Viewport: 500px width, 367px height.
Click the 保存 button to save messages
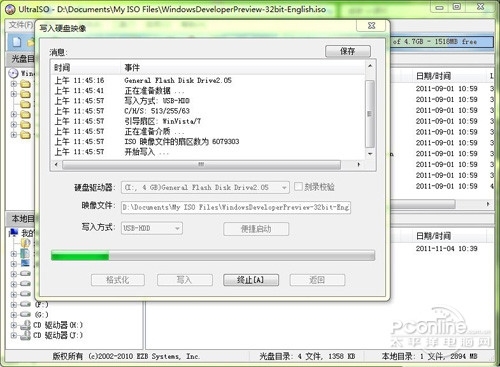tap(348, 51)
